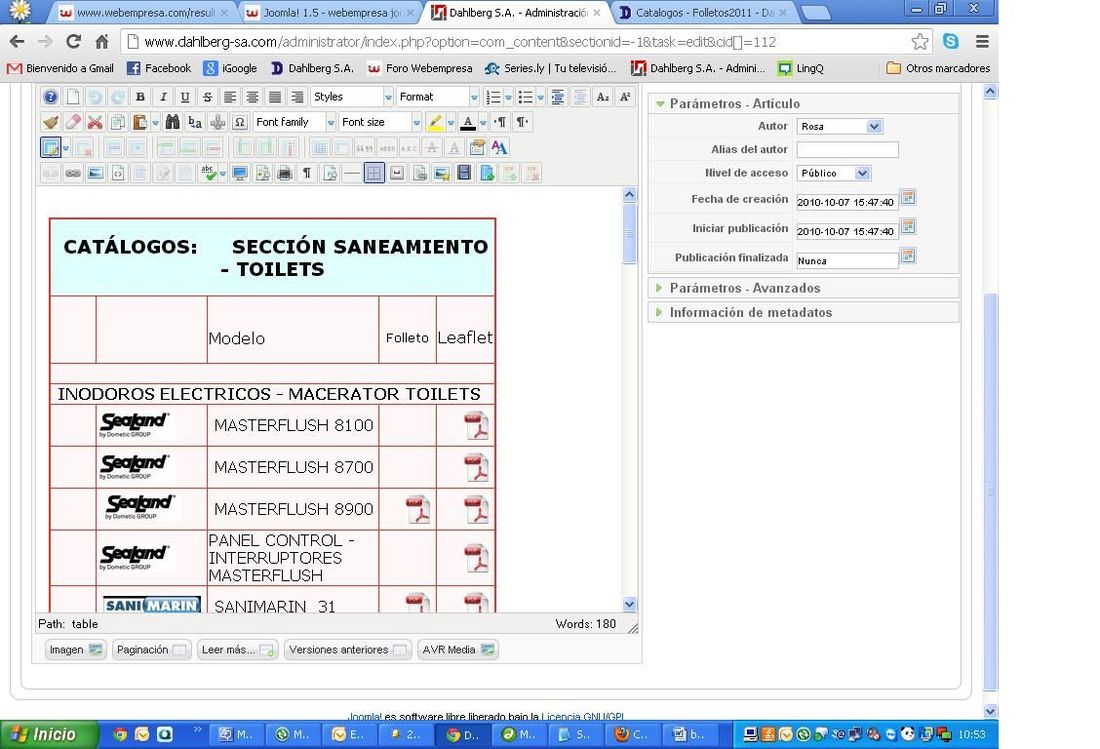
Task: Open the Autor dropdown showing Rosa
Action: click(840, 126)
